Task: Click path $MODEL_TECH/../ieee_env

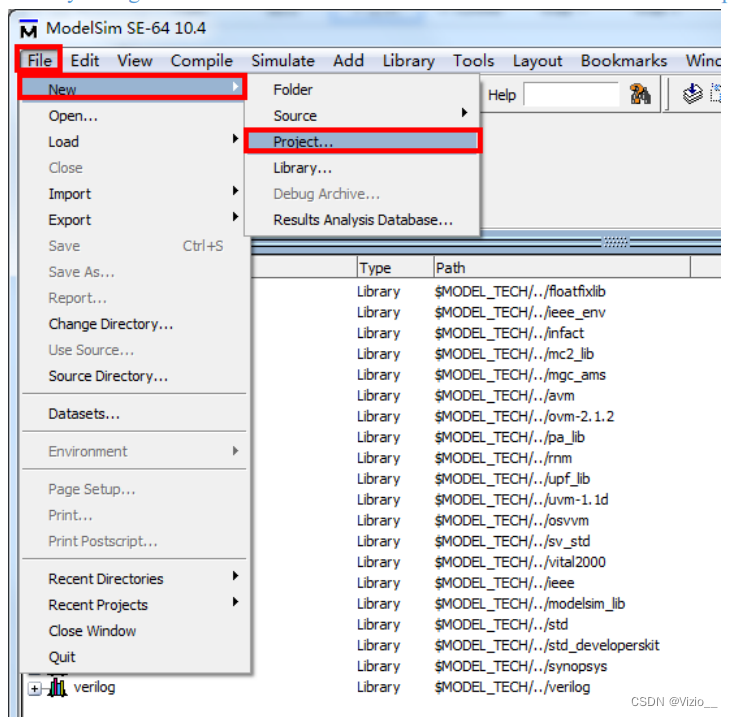Action: click(520, 312)
